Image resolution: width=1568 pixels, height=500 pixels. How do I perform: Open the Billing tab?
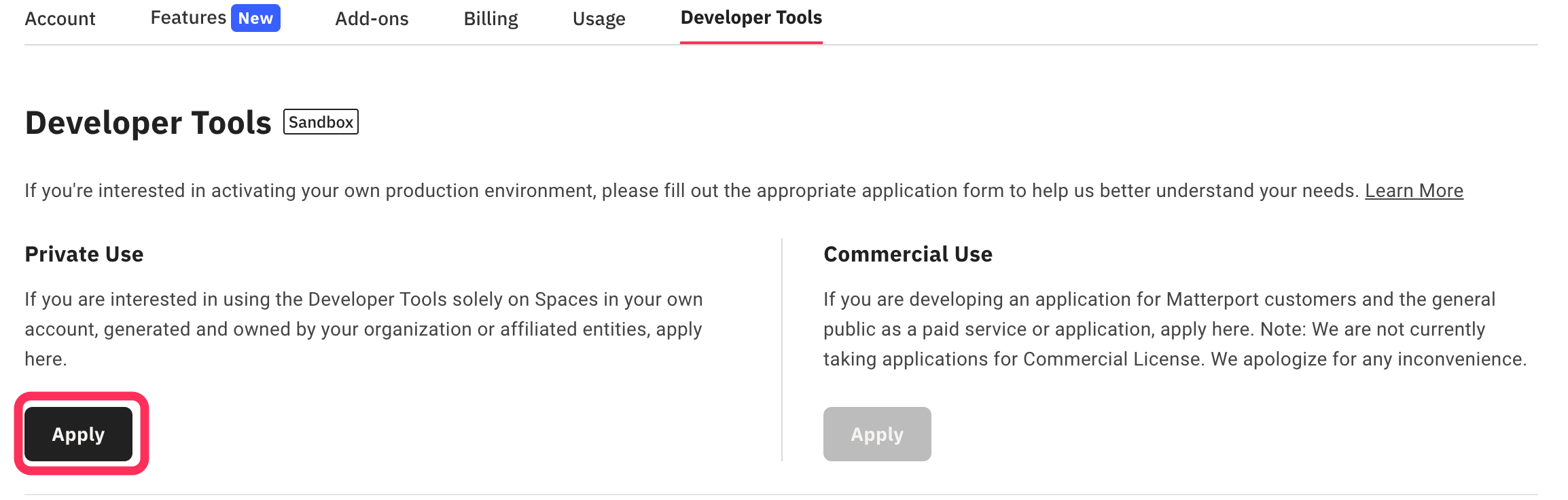[x=491, y=18]
